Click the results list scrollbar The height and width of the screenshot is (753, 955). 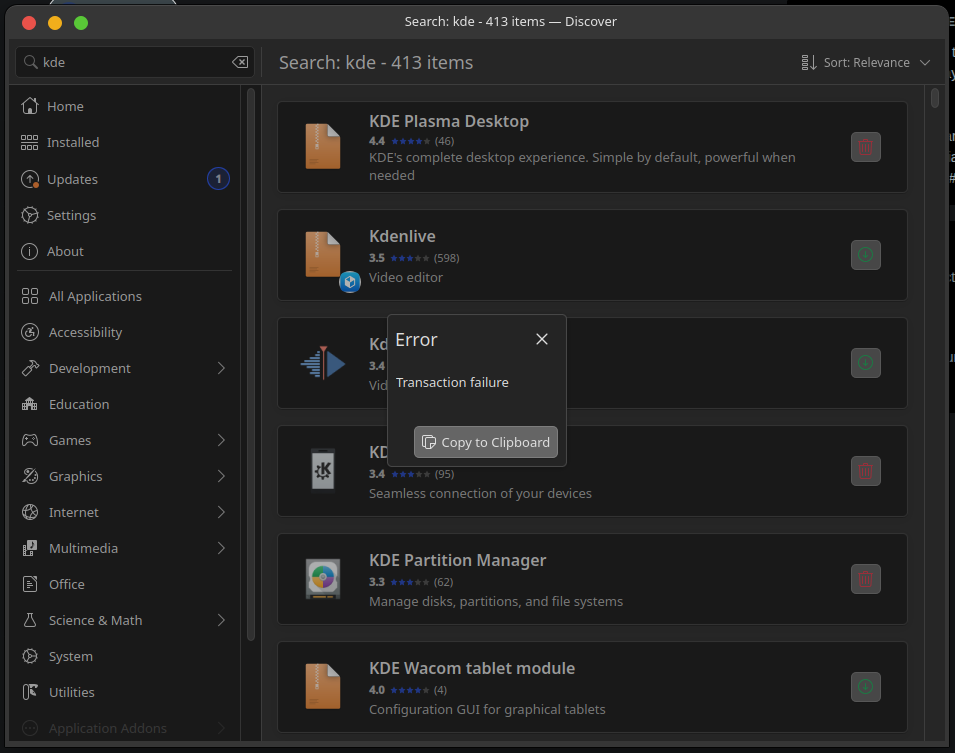tap(935, 98)
